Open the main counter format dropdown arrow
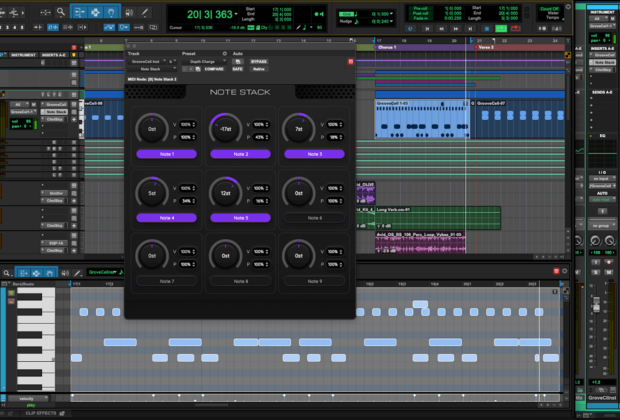Screen dimensions: 620x420 pyautogui.click(x=236, y=14)
